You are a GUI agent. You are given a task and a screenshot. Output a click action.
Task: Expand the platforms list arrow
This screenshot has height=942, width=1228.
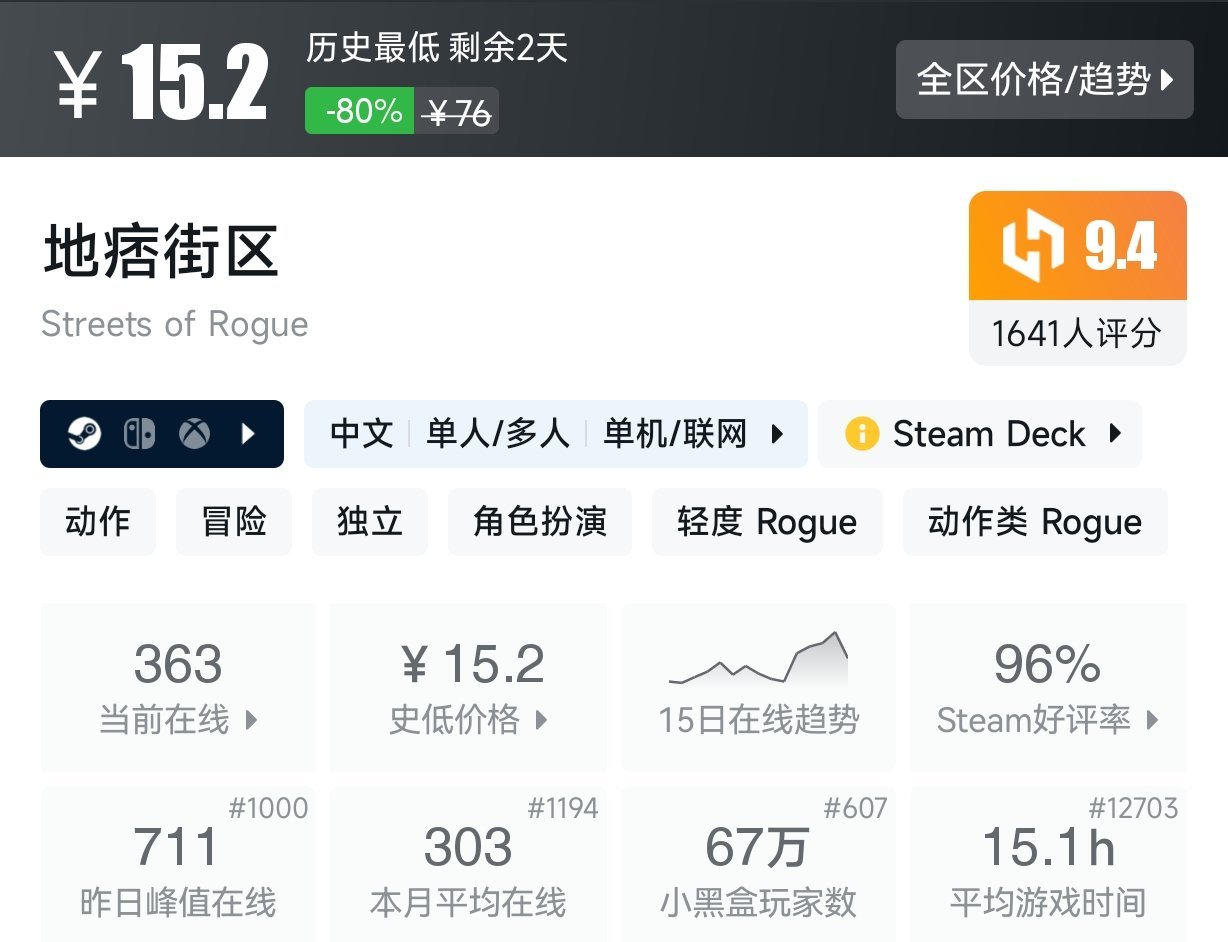(249, 434)
